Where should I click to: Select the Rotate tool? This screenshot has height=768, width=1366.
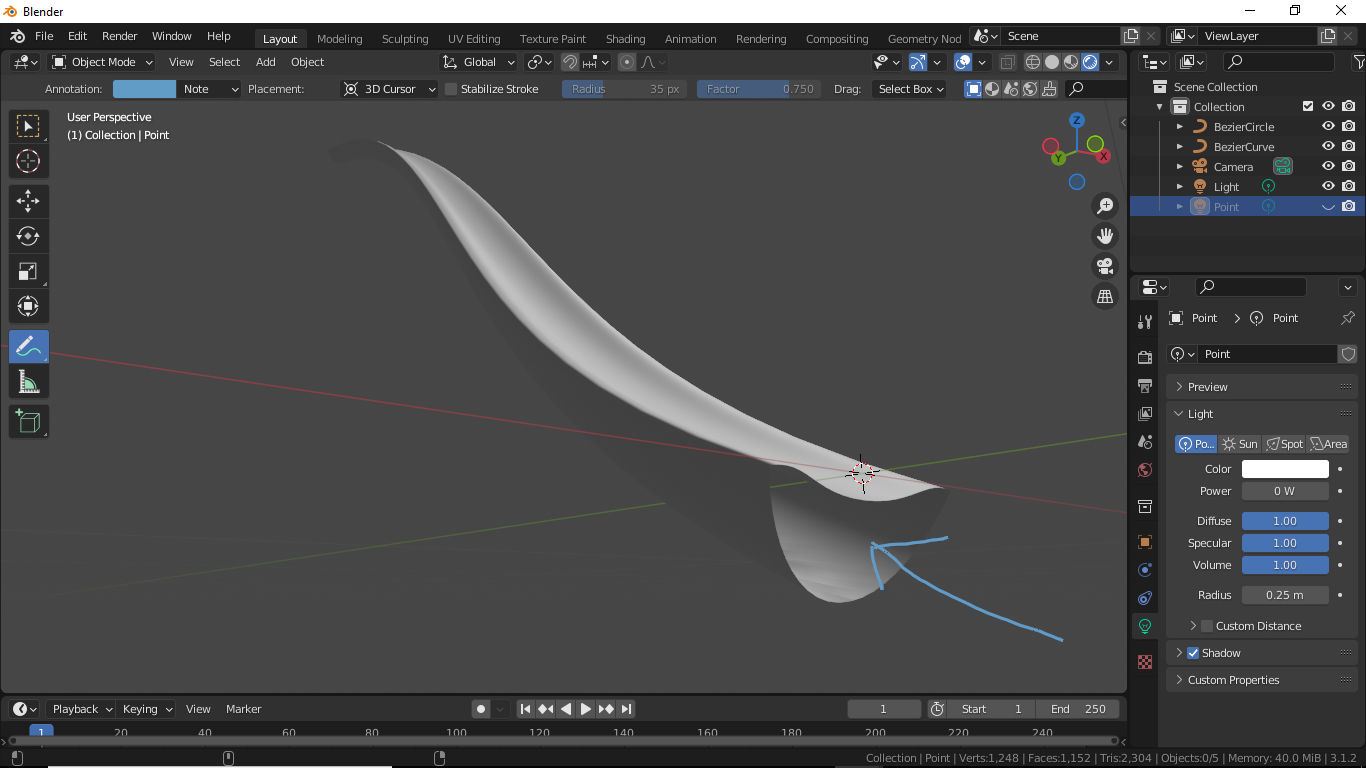pyautogui.click(x=28, y=236)
